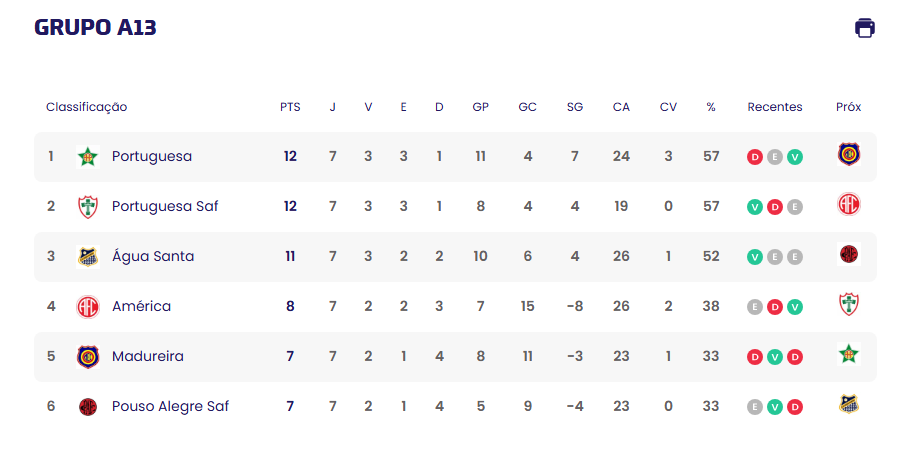Click the Portuguesa green star crest
Screen dimensions: 909x452
(x=88, y=156)
